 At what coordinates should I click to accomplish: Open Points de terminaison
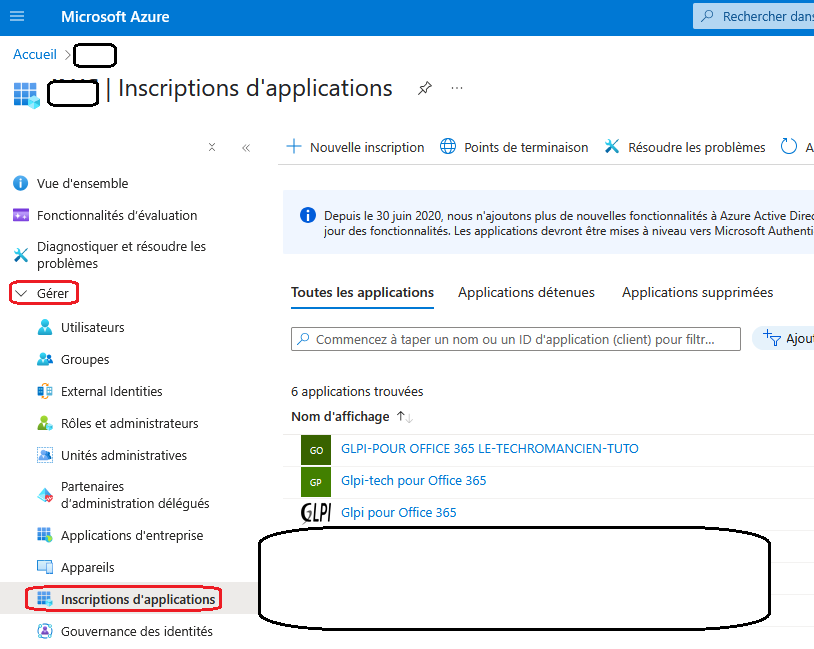tap(526, 147)
